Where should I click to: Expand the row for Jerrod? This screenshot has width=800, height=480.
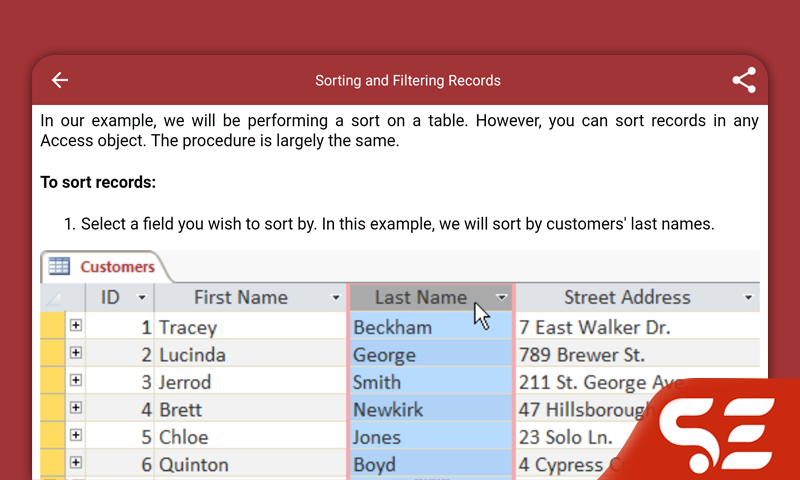tap(76, 380)
